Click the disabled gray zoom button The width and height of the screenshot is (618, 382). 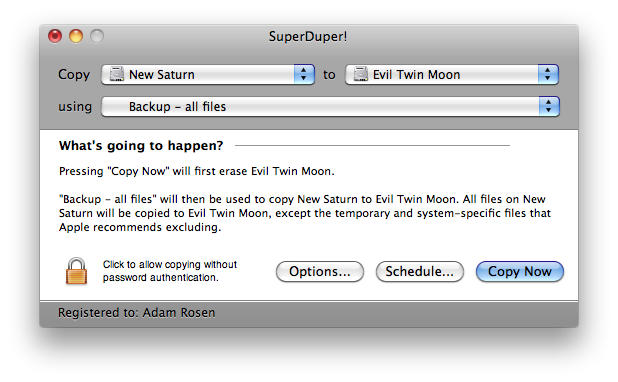pyautogui.click(x=97, y=36)
